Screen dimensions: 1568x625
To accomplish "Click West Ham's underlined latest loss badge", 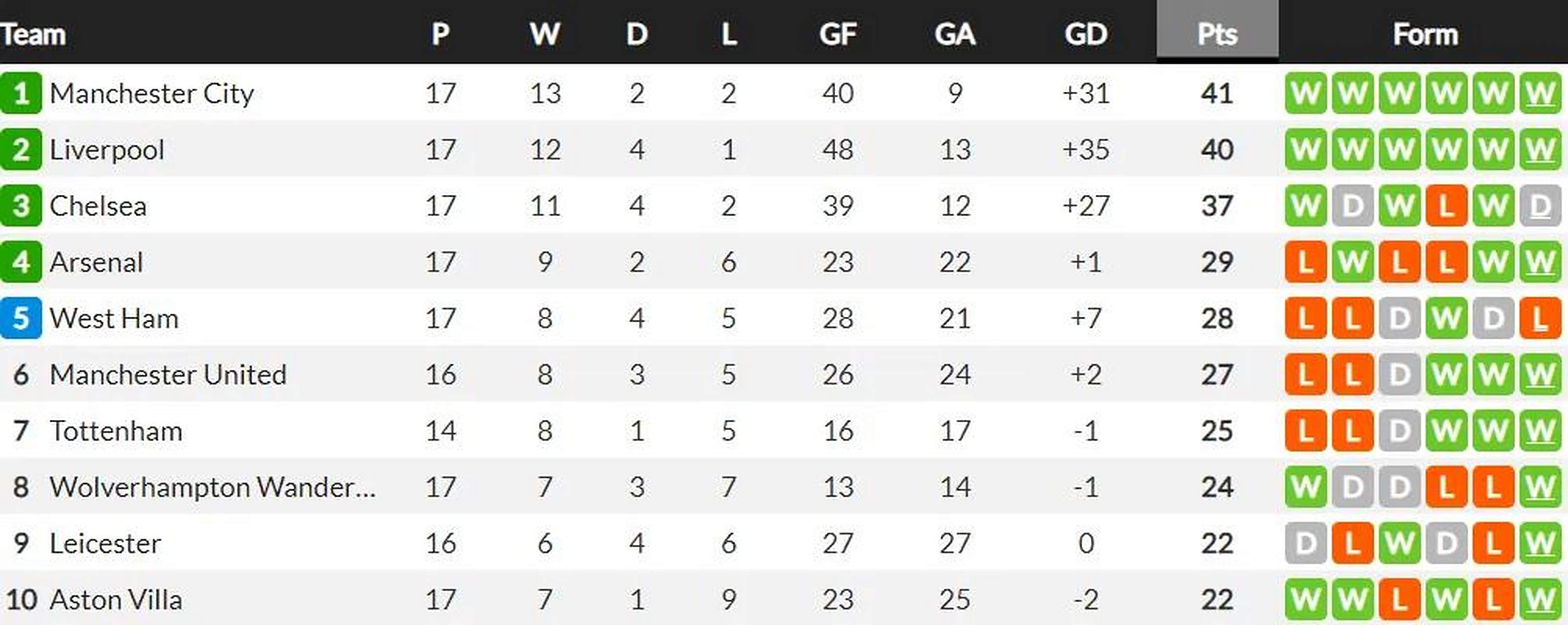I will (x=1540, y=318).
